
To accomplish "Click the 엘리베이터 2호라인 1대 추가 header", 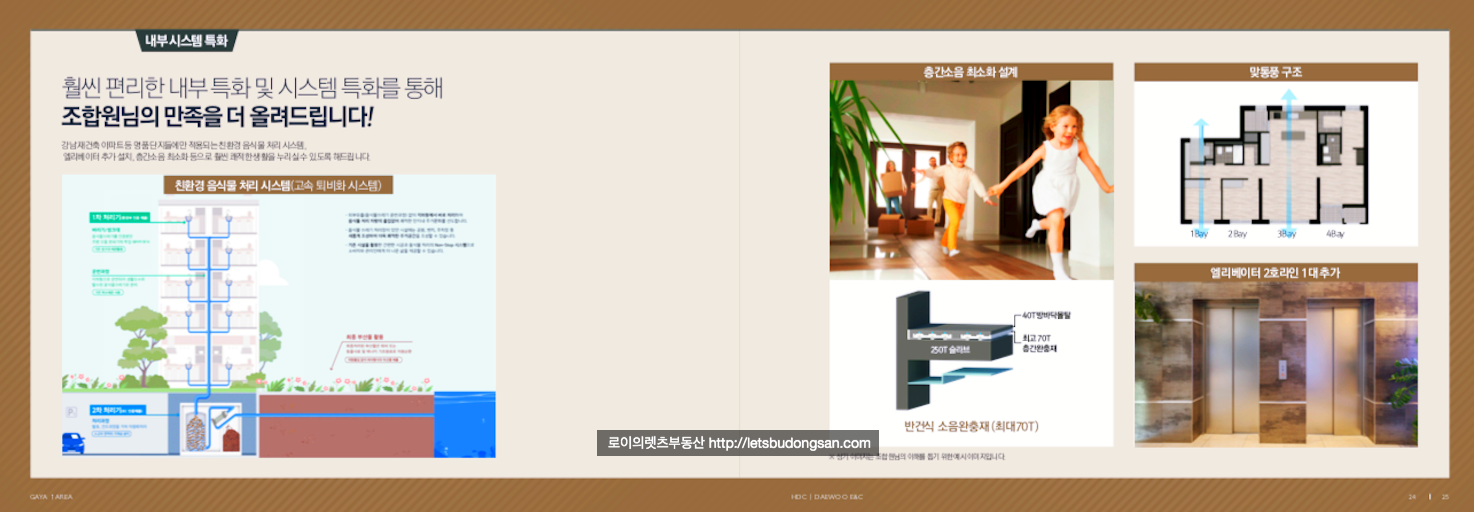I will click(x=1275, y=272).
